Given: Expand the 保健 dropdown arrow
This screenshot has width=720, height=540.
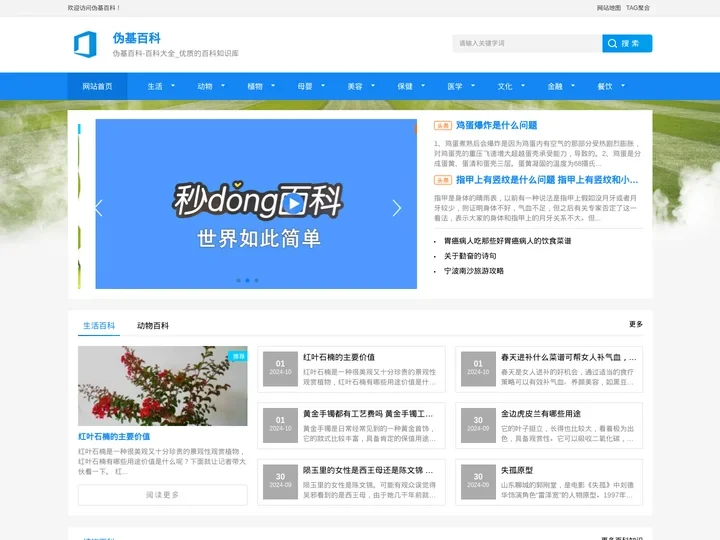Looking at the screenshot, I should pos(423,85).
